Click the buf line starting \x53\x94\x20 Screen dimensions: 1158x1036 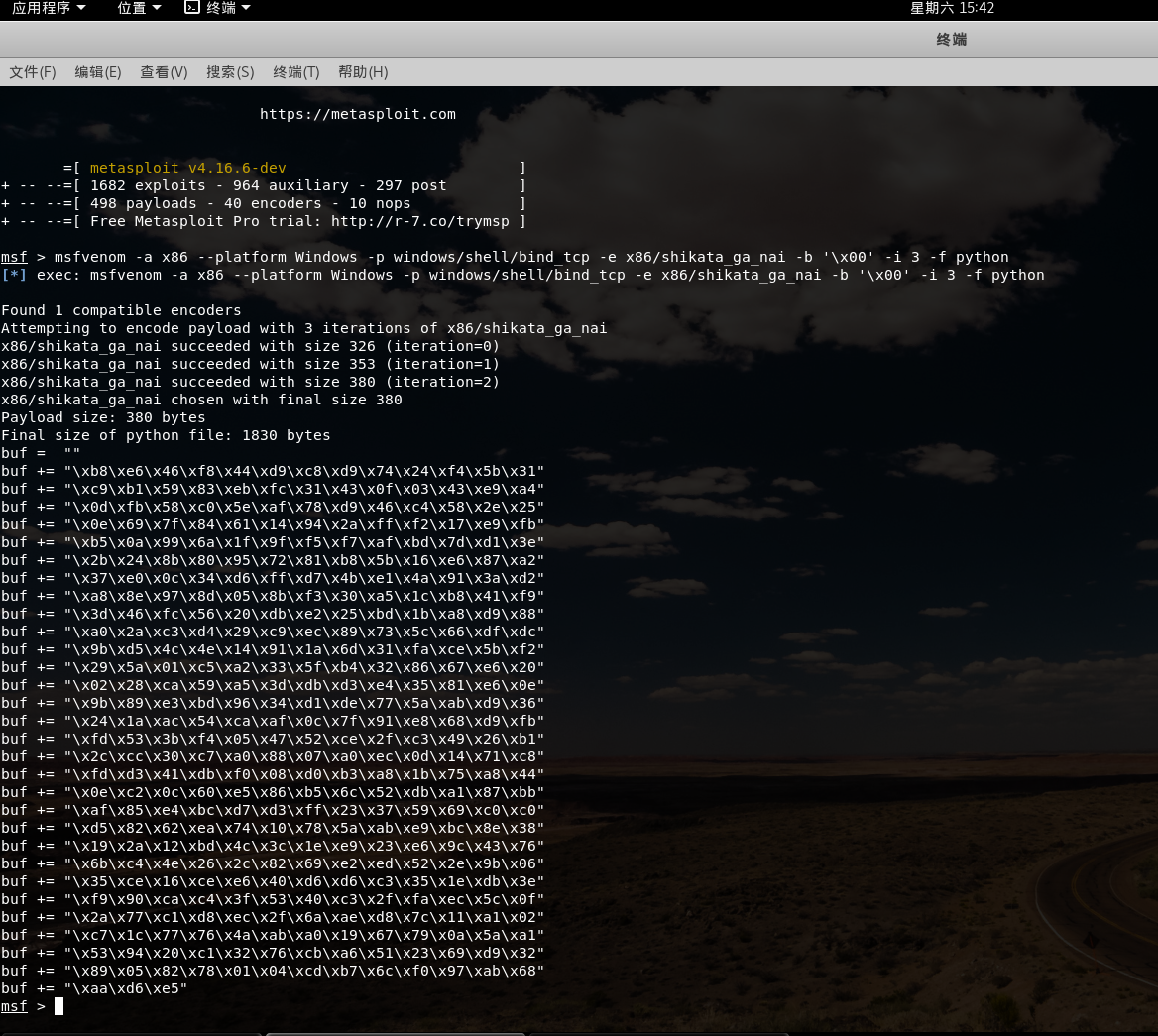pos(273,954)
